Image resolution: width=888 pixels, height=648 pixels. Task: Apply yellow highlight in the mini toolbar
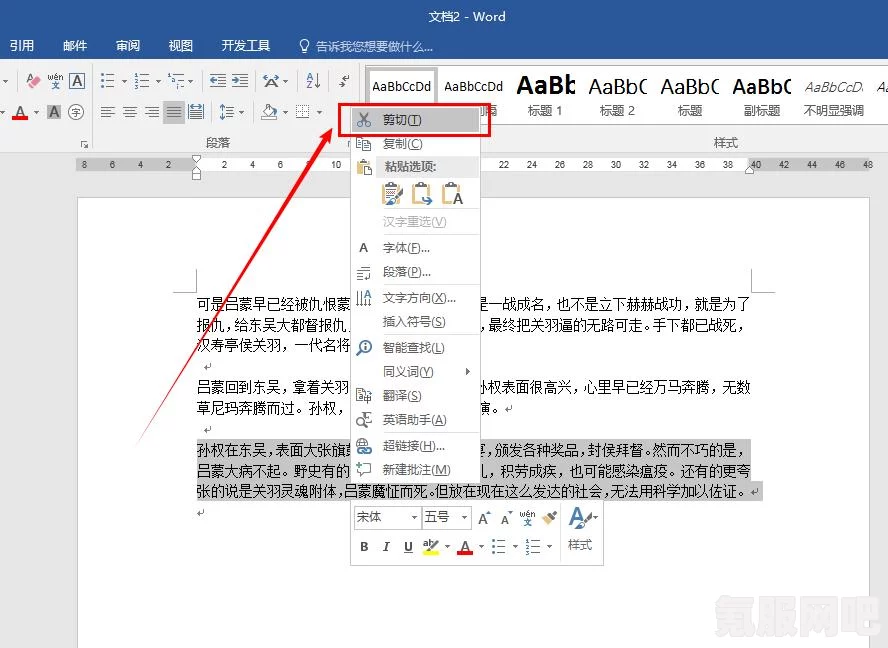[430, 547]
